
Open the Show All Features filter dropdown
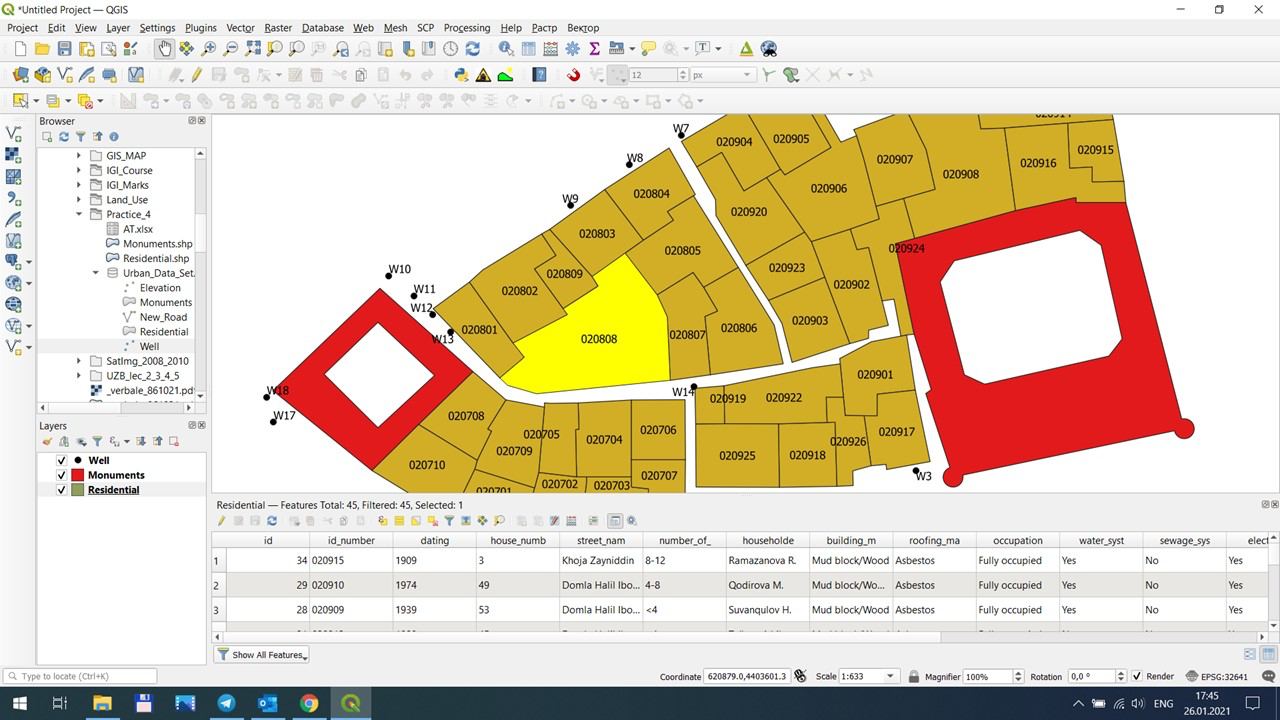tap(263, 655)
